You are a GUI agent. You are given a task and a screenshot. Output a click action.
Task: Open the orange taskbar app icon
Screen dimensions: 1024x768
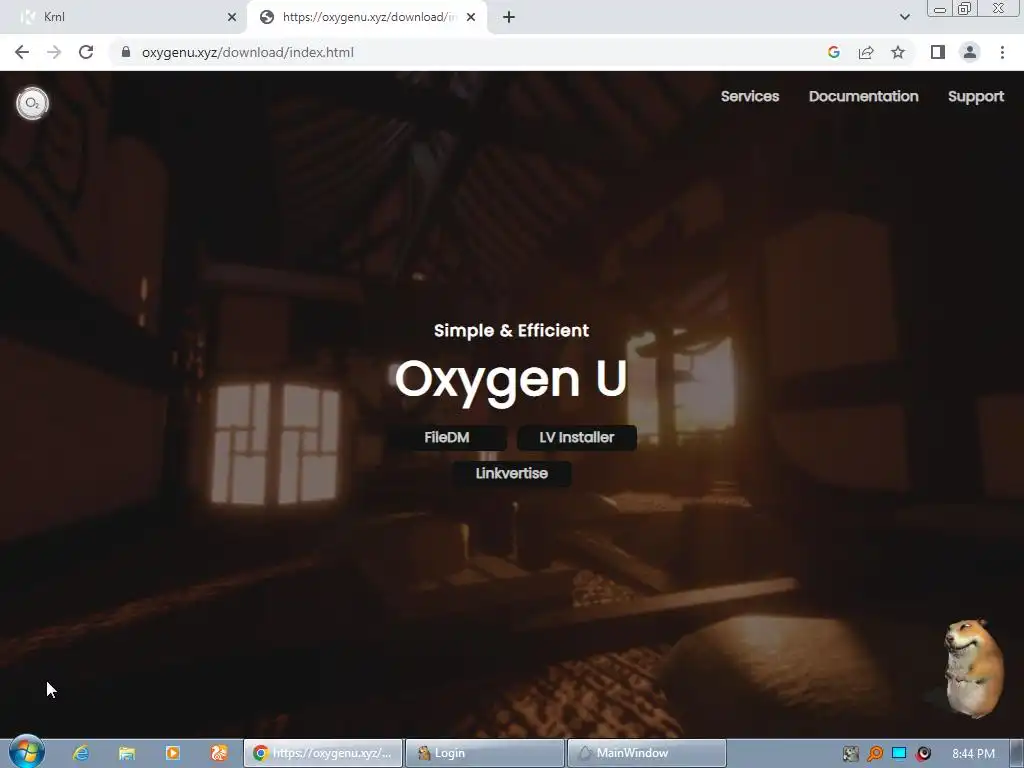tap(219, 753)
